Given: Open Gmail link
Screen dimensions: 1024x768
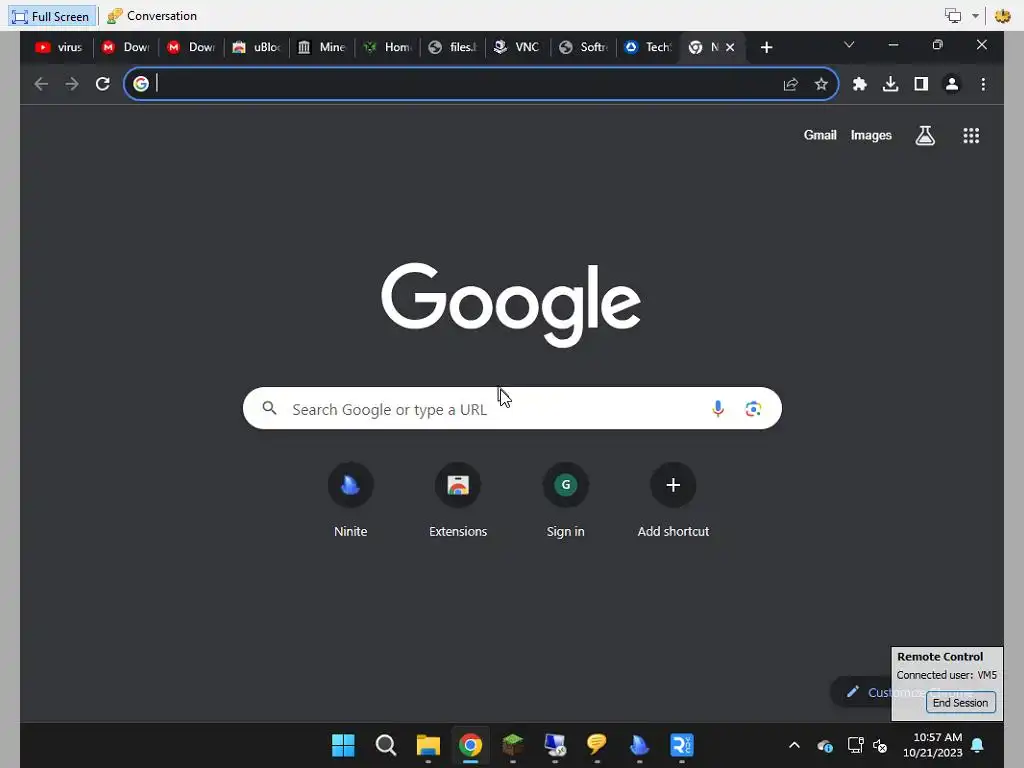Looking at the screenshot, I should pyautogui.click(x=820, y=135).
